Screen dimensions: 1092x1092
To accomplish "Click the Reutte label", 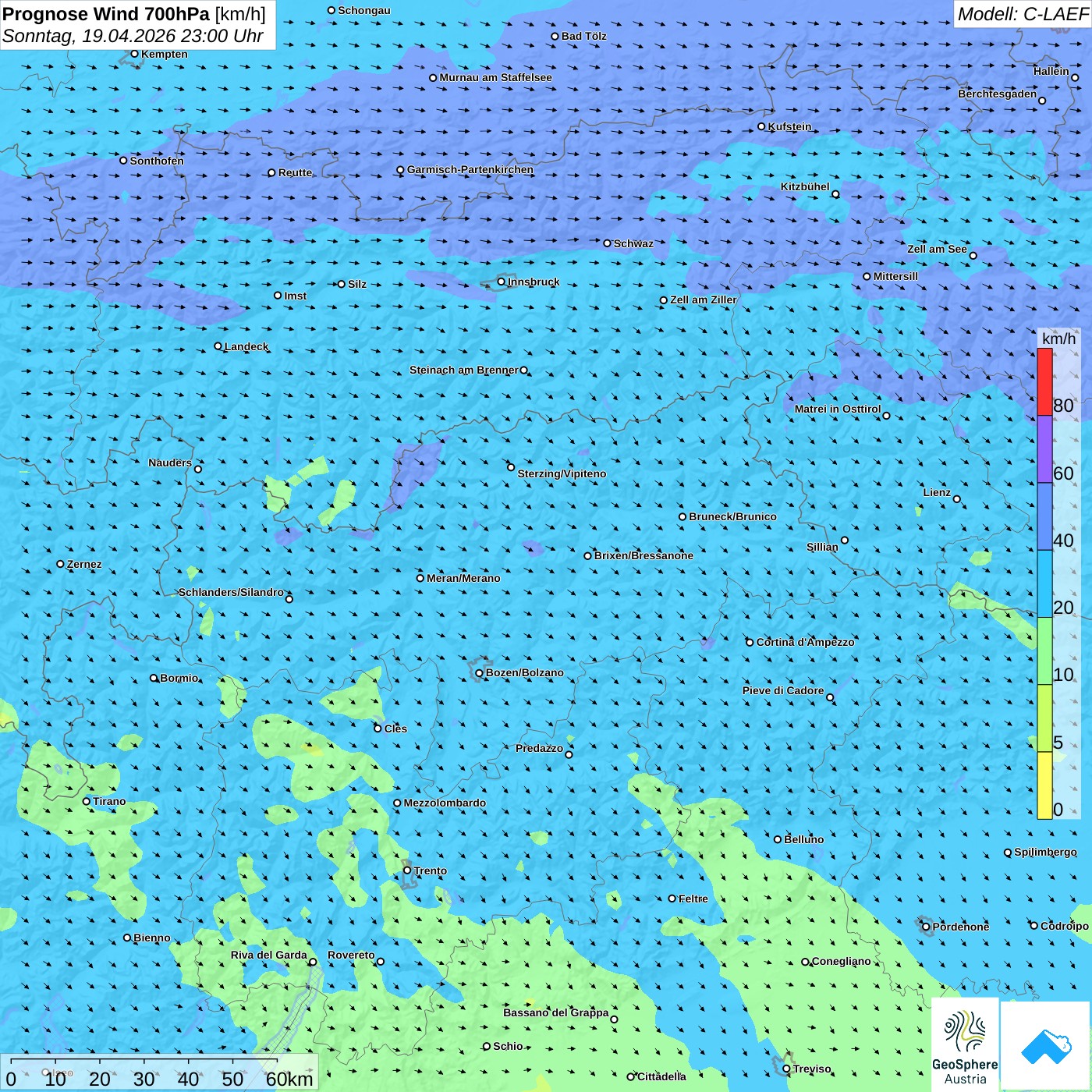I will (296, 172).
